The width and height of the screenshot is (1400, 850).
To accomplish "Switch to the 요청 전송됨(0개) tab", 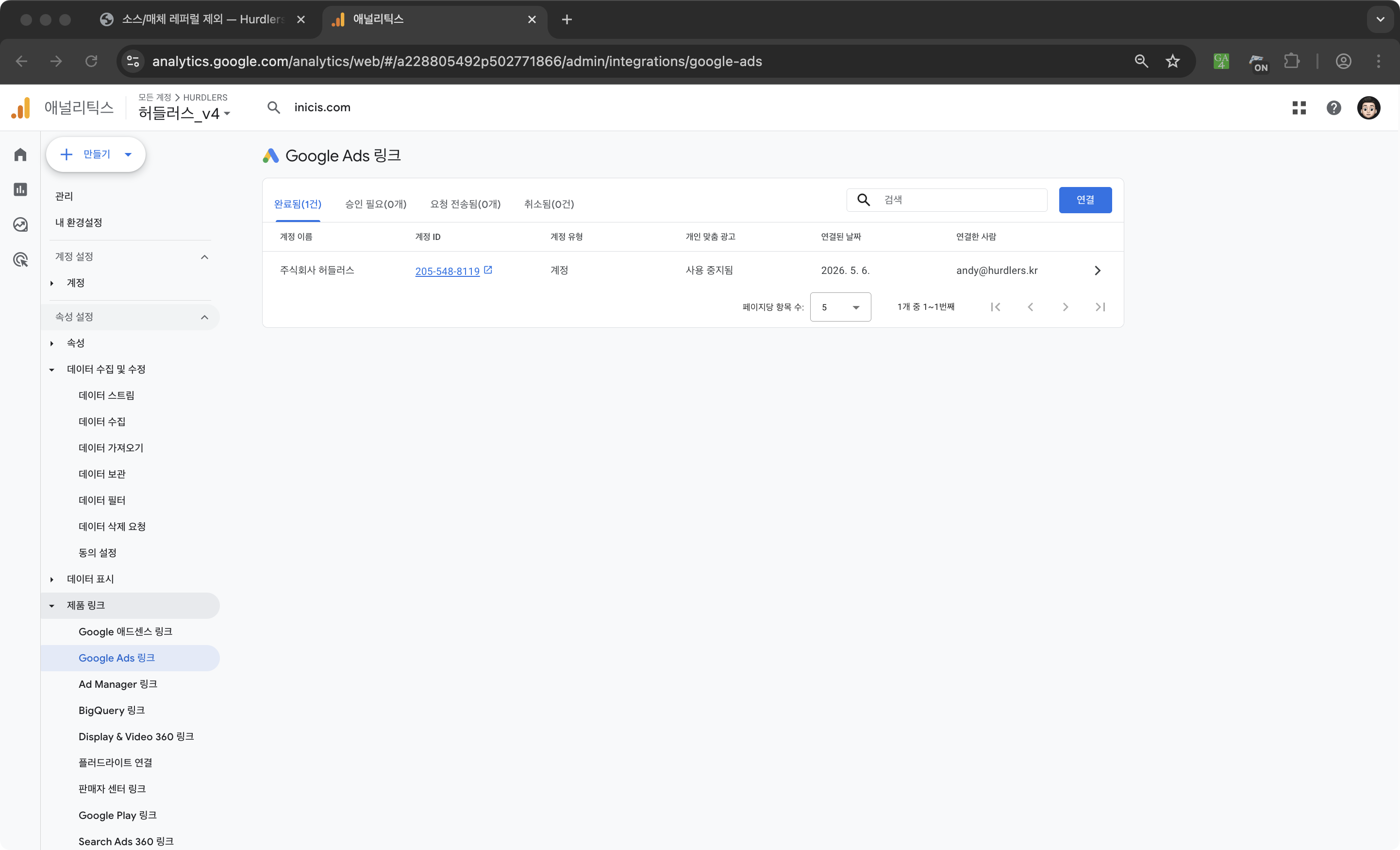I will pyautogui.click(x=466, y=204).
